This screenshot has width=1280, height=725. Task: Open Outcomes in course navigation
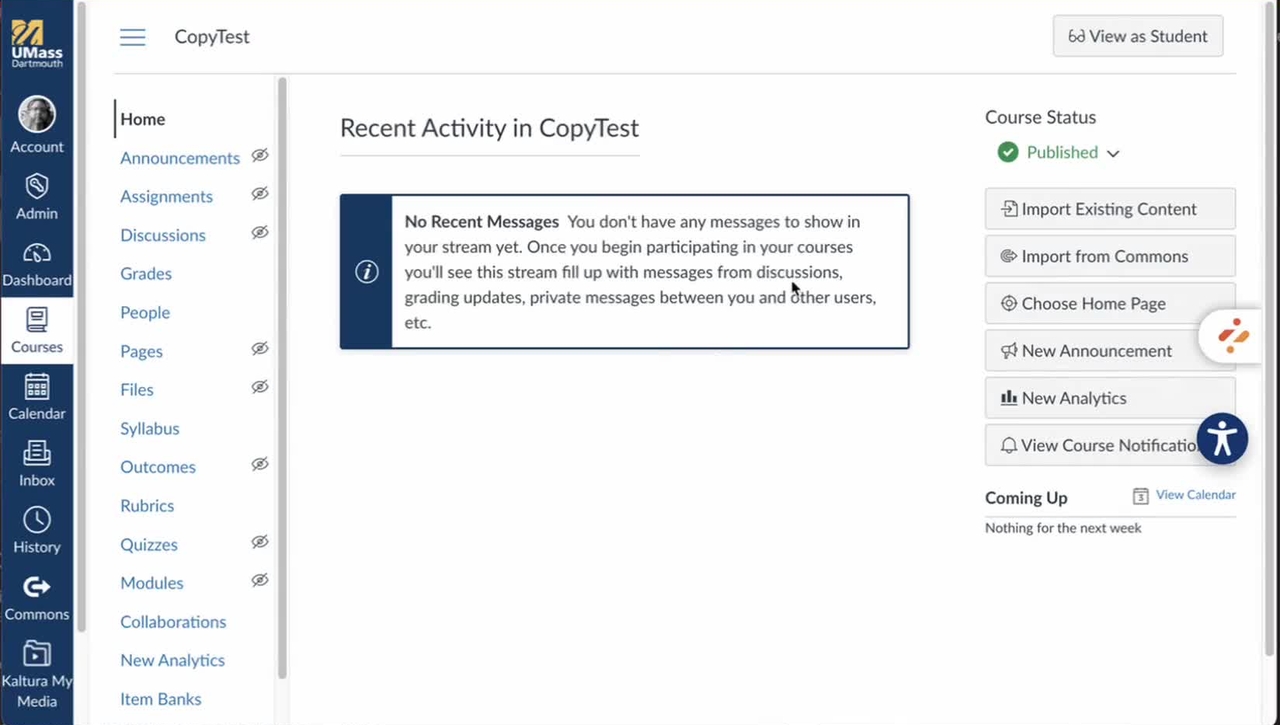point(158,467)
